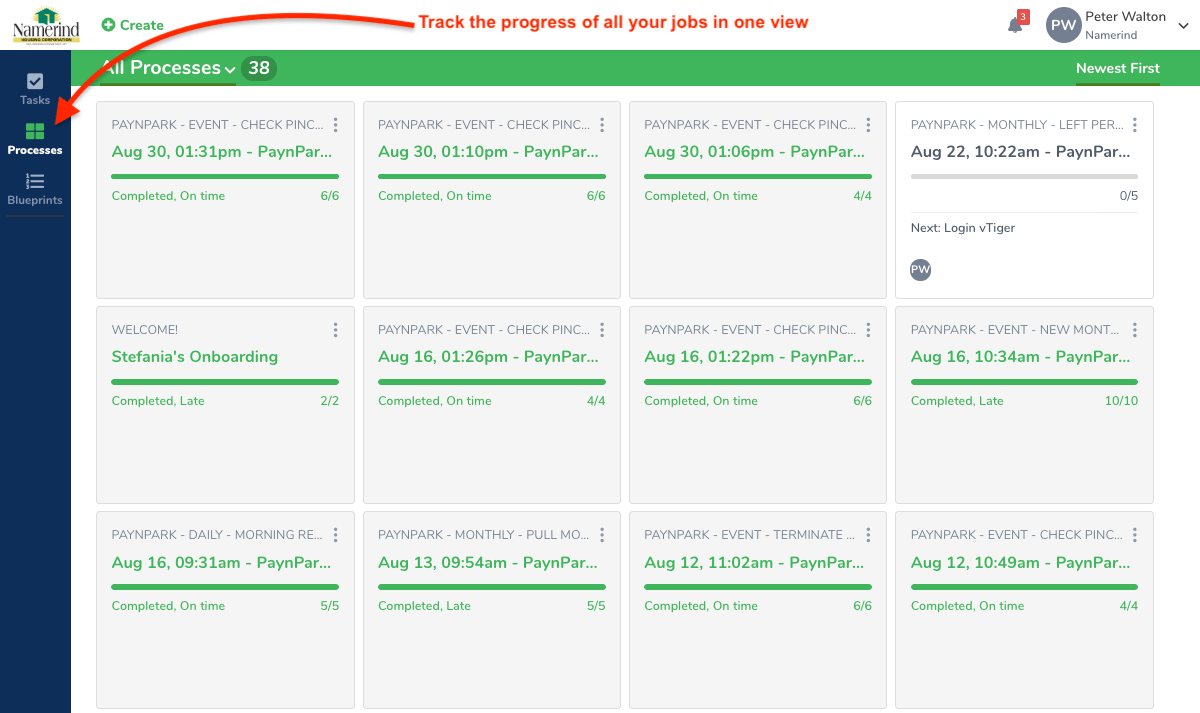Click the Create button
This screenshot has width=1200, height=713.
(131, 24)
